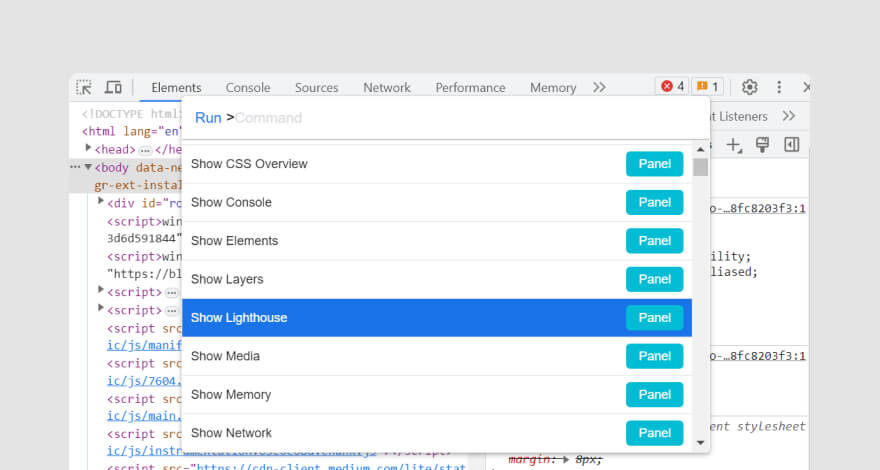Open the three-dot DevTools menu

tap(779, 87)
